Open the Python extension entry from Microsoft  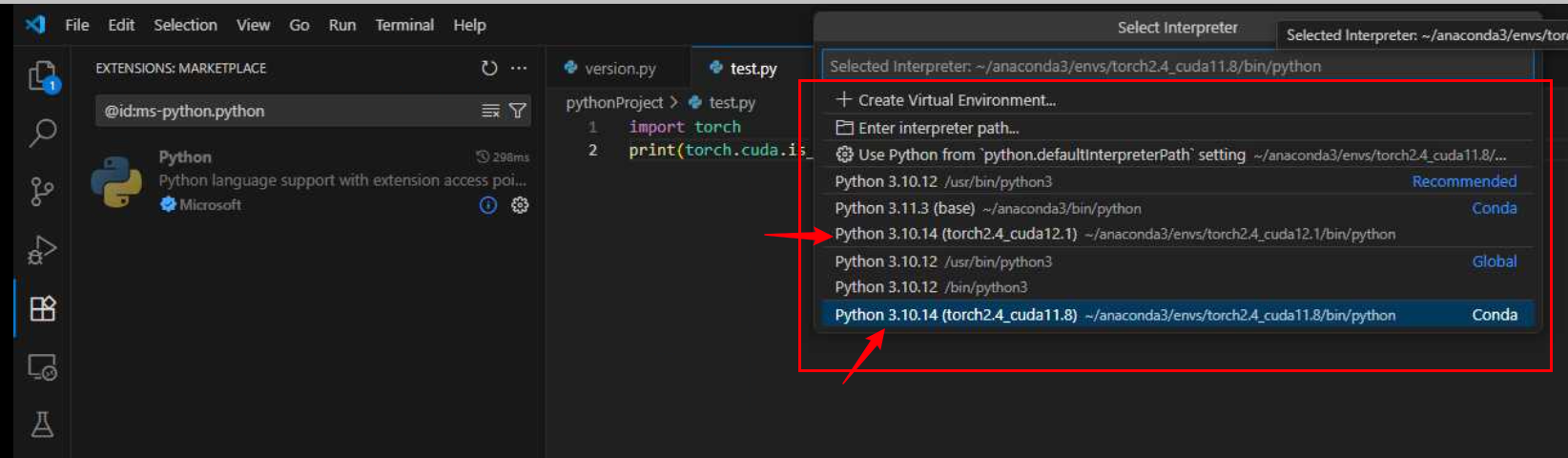point(315,180)
